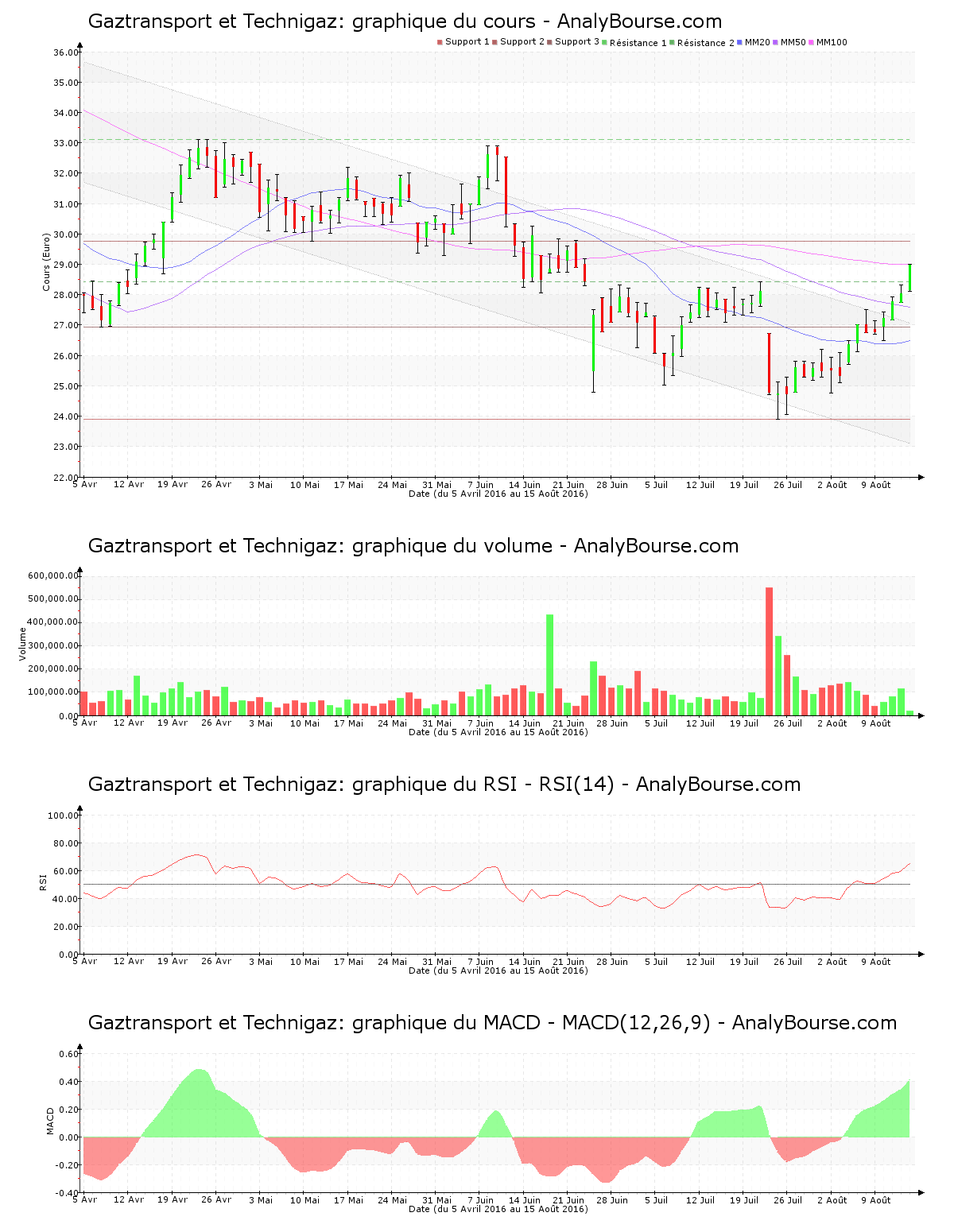This screenshot has height=1232, width=954.
Task: Click the Support 1 red legend swatch
Action: click(x=440, y=42)
